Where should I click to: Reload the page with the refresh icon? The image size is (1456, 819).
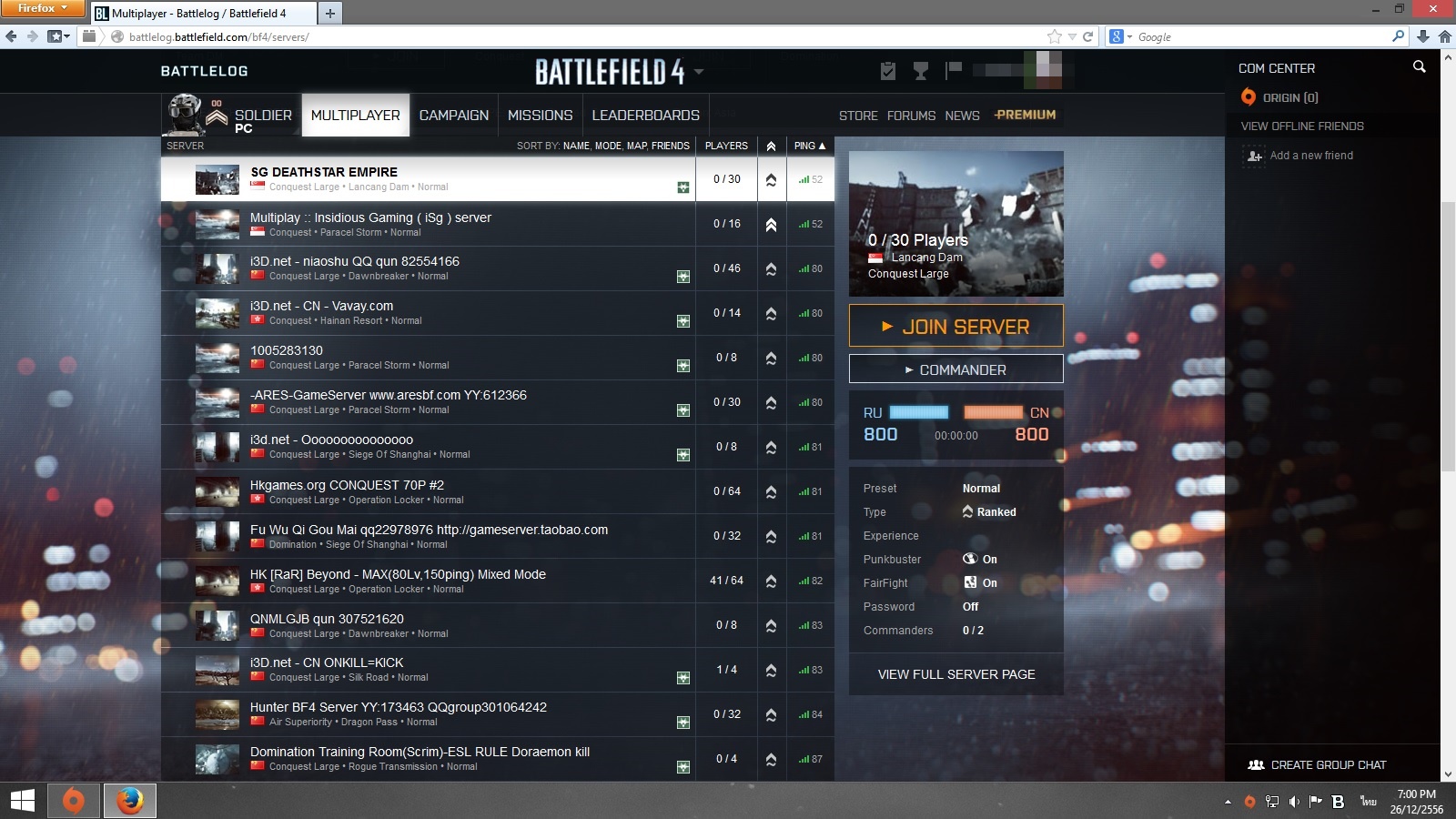pyautogui.click(x=1087, y=36)
